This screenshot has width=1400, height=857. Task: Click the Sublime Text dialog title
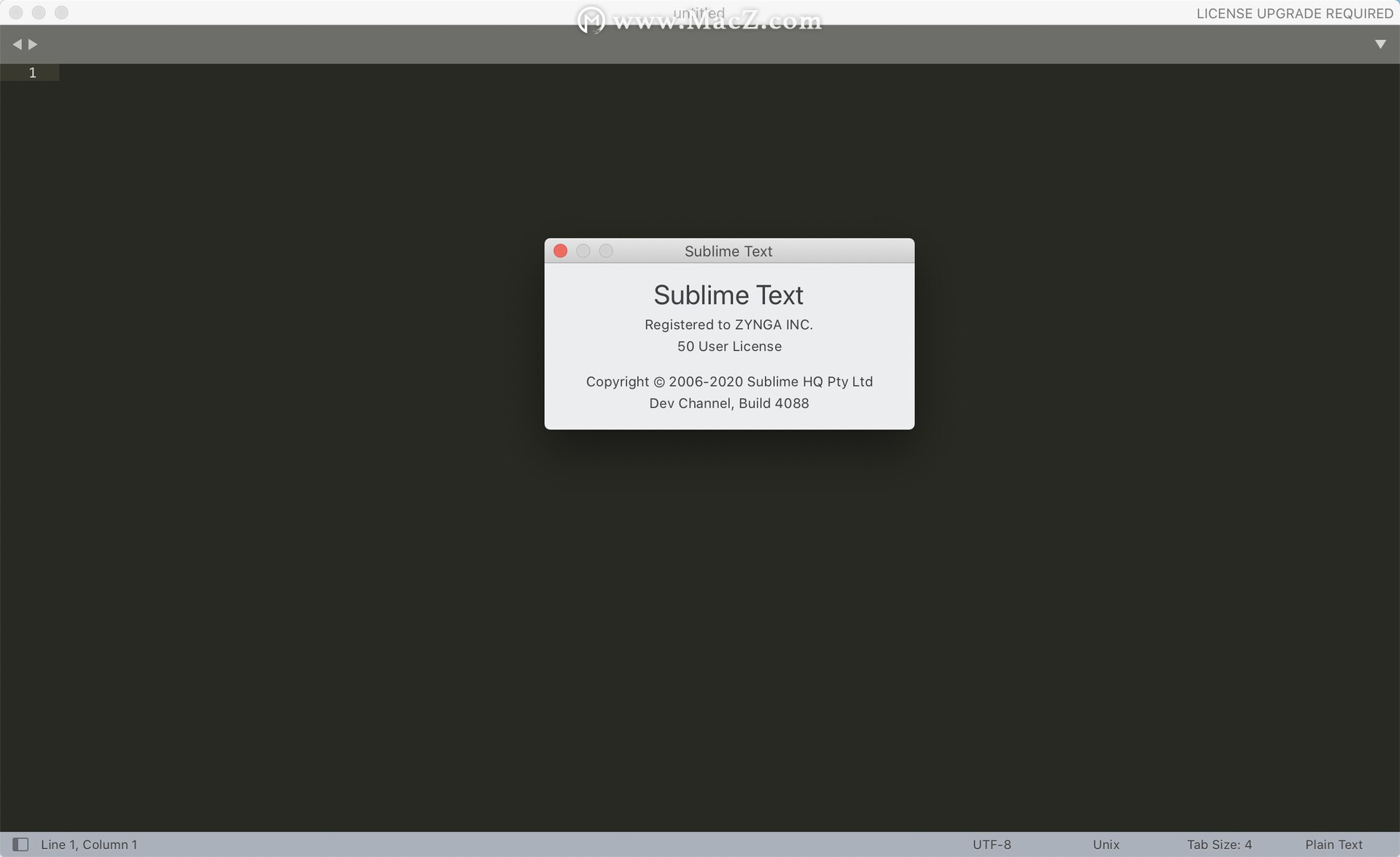728,251
